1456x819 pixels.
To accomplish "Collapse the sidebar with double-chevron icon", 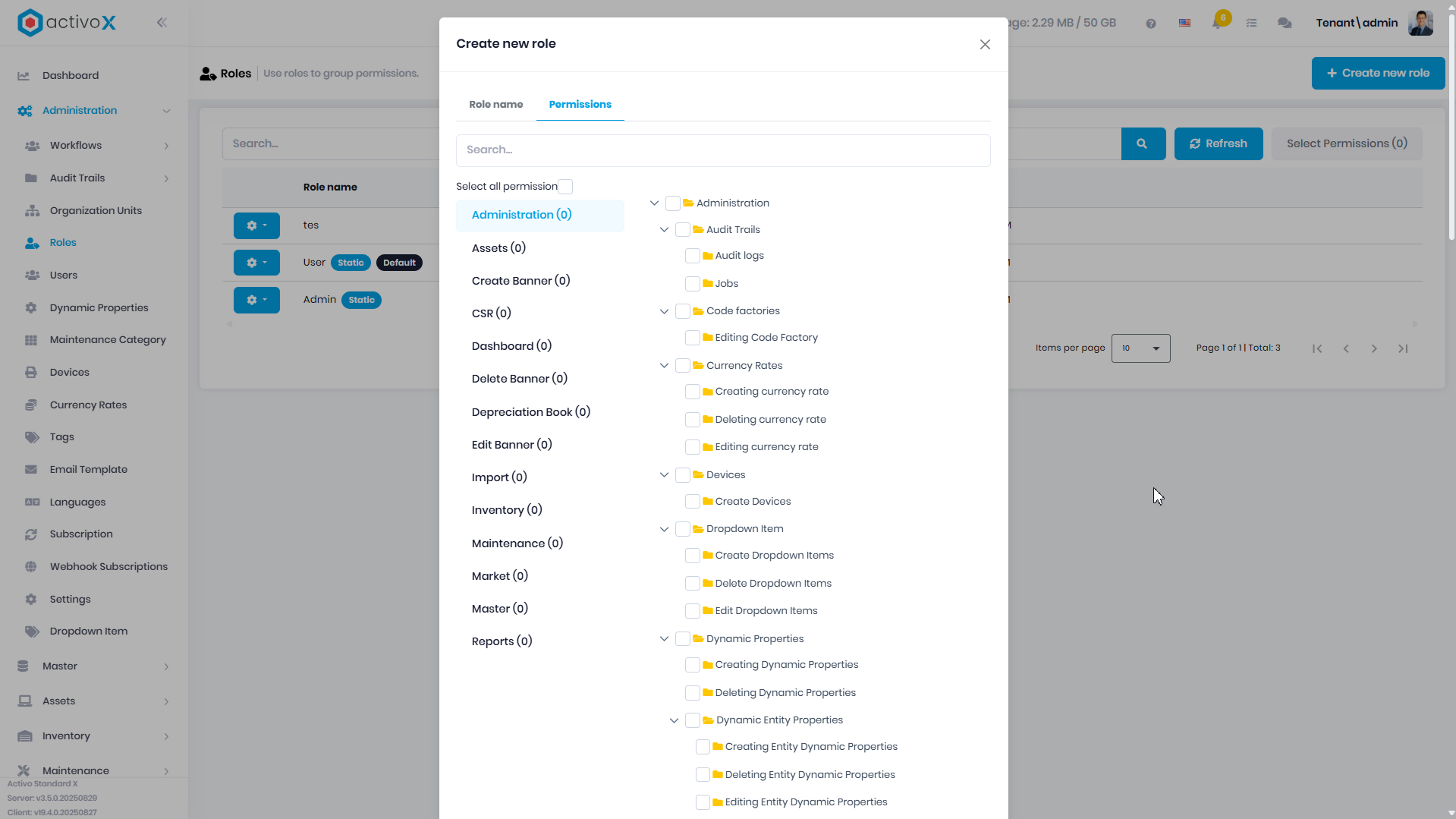I will point(162,23).
